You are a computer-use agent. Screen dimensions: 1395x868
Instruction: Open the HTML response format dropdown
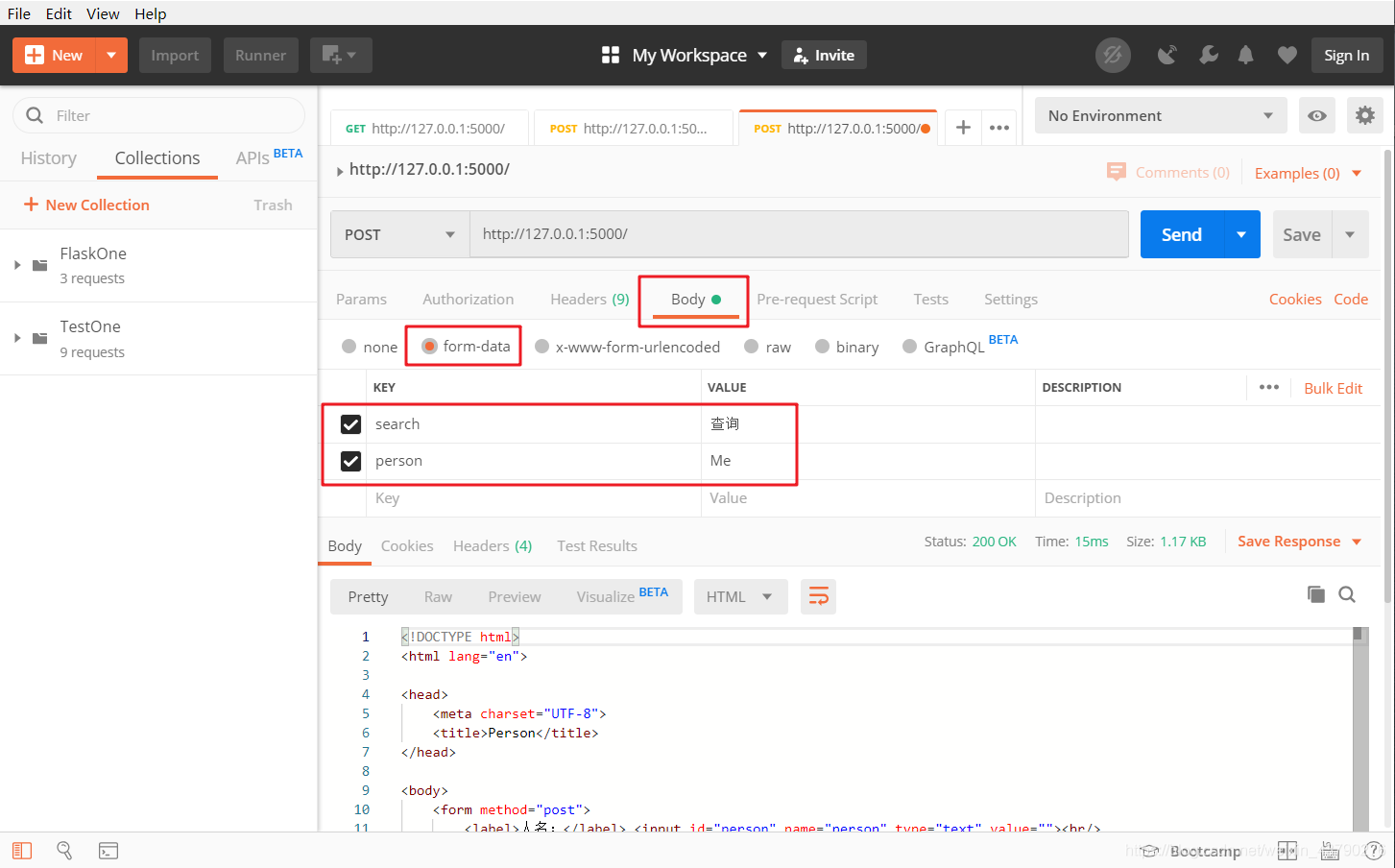coord(740,596)
